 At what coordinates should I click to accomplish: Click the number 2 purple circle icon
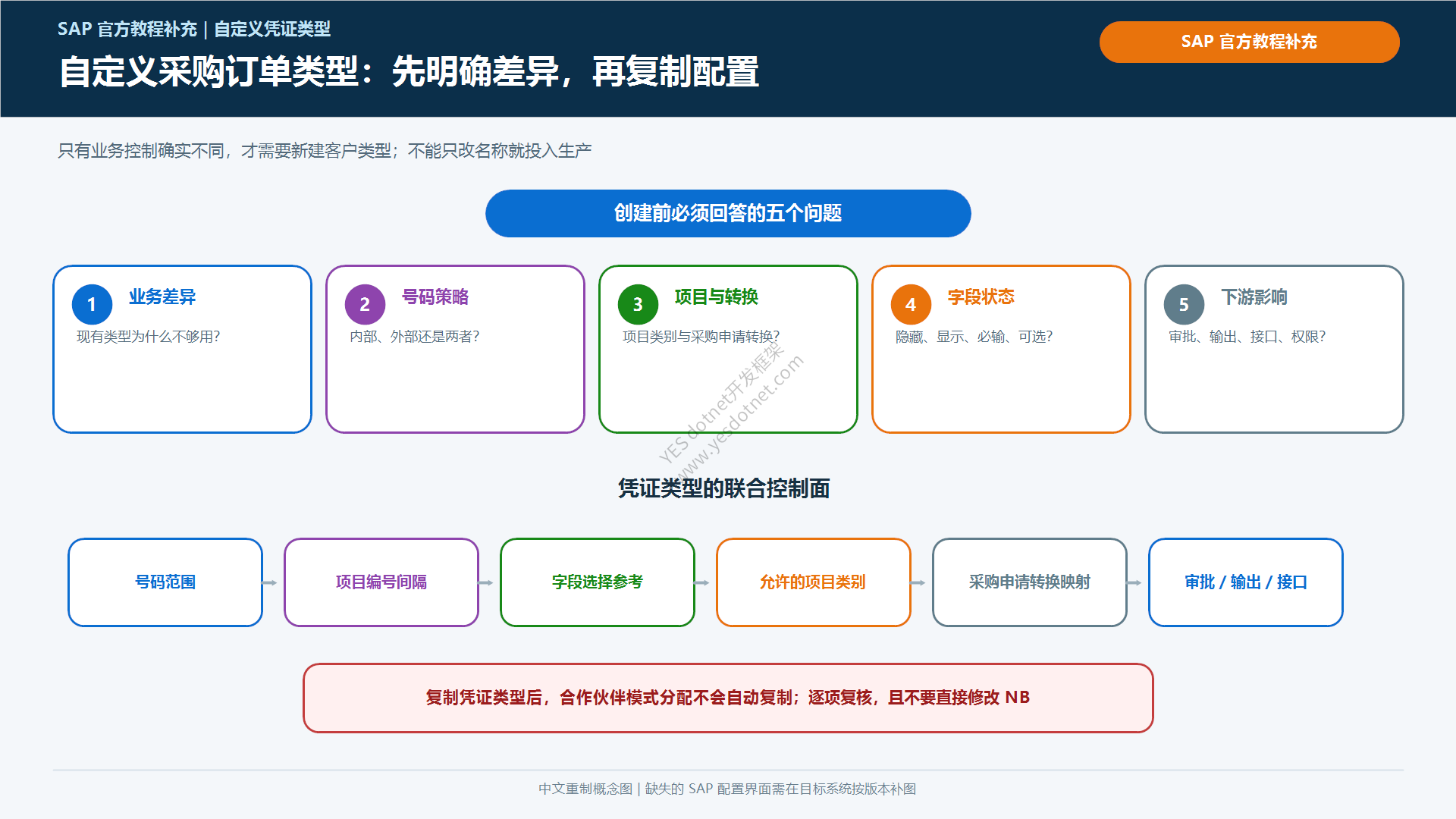pos(365,304)
